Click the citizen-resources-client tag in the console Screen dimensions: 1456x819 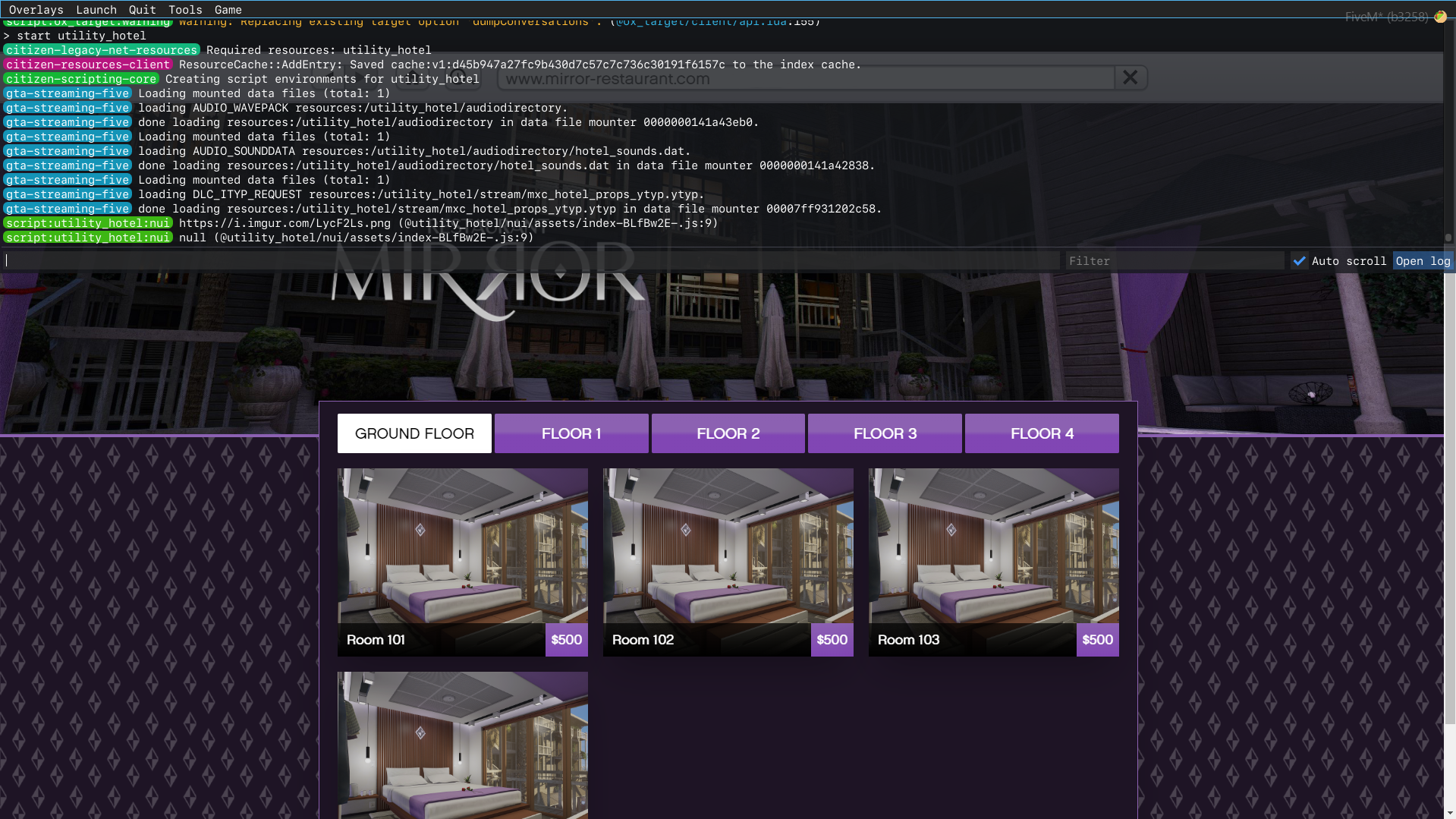(87, 65)
